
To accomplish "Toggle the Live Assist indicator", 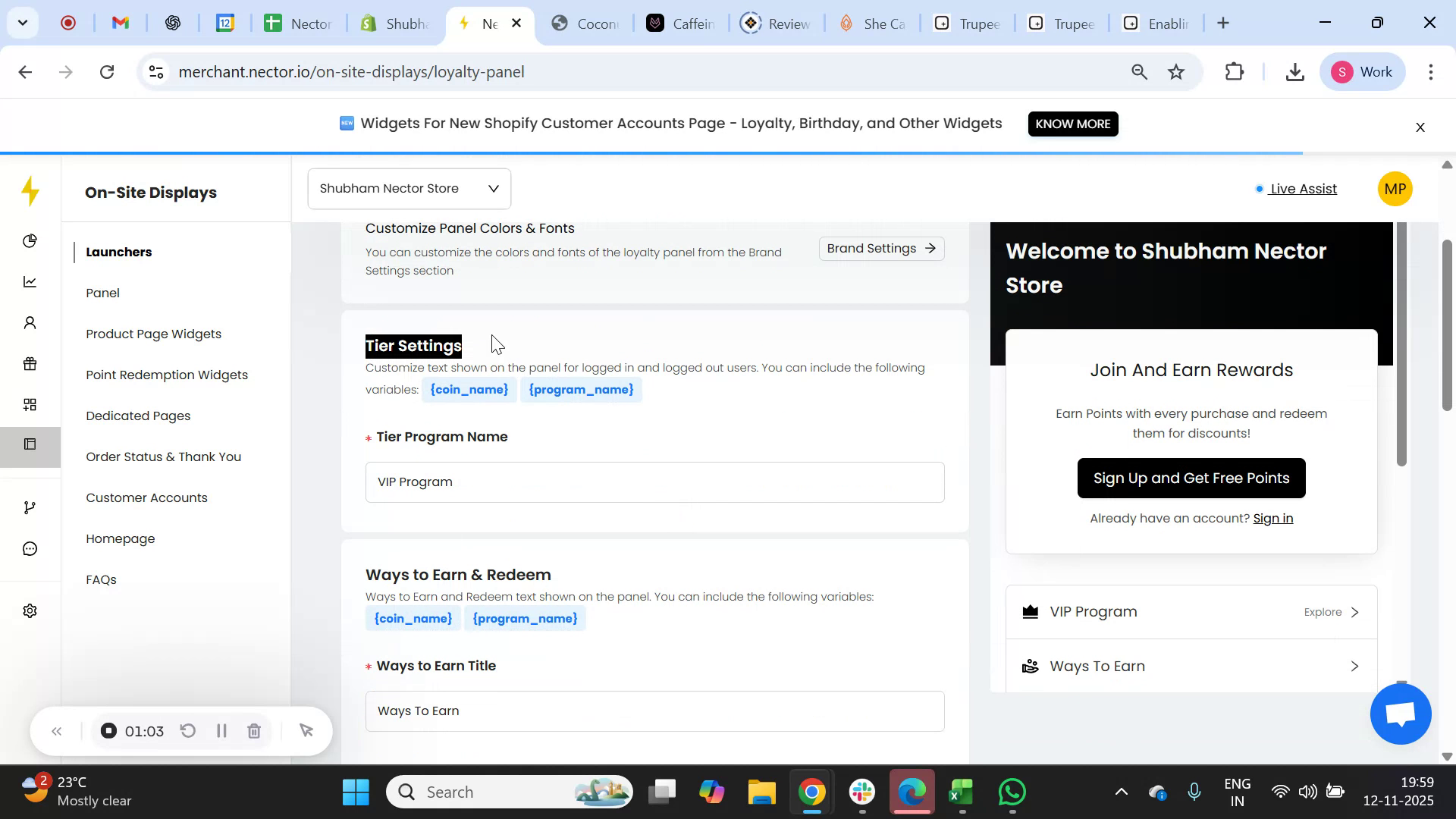I will click(1301, 189).
